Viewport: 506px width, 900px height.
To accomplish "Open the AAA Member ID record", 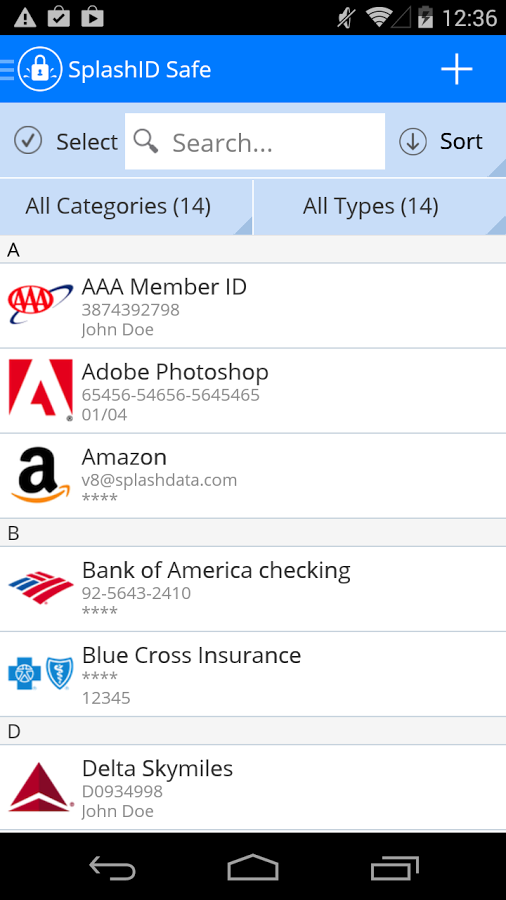I will pyautogui.click(x=253, y=305).
